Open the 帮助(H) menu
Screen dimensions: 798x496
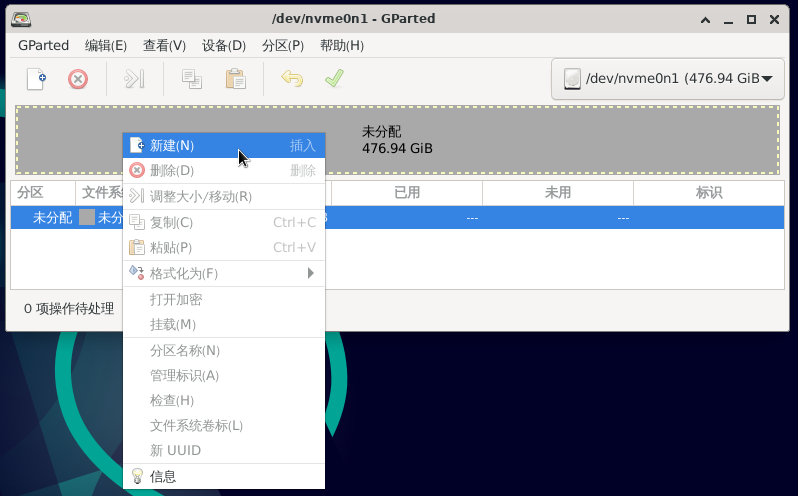click(x=342, y=45)
